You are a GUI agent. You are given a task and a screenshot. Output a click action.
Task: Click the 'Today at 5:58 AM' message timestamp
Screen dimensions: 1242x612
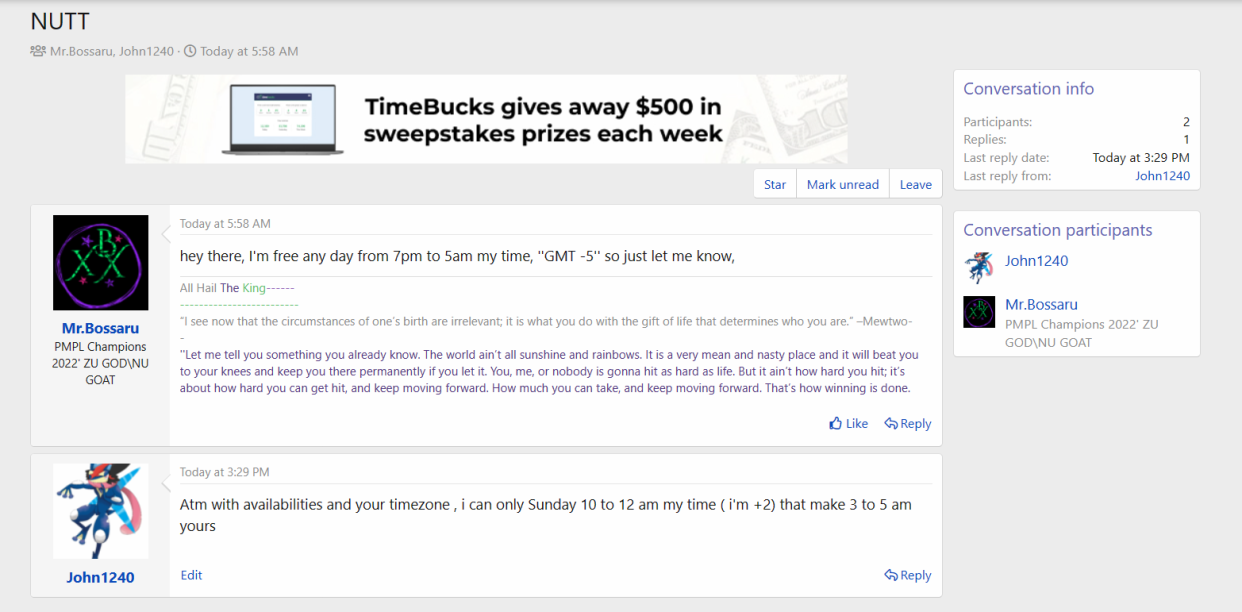click(225, 224)
